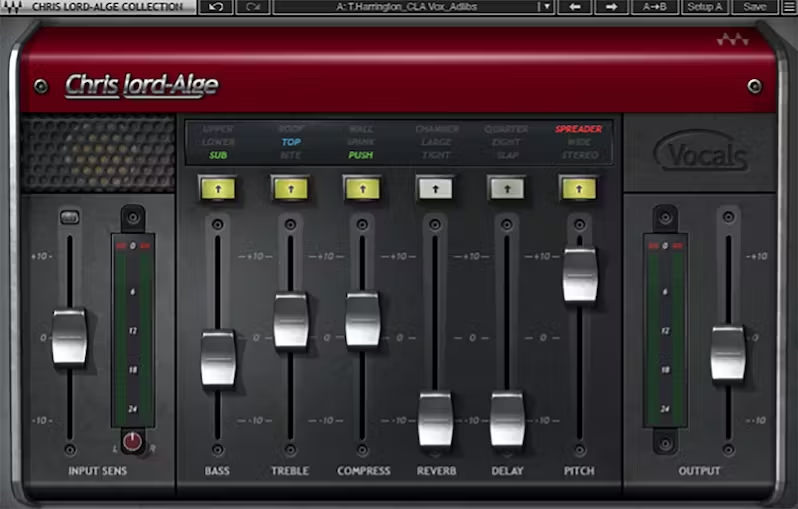Toggle the Bass mode button above its fader

coord(218,189)
